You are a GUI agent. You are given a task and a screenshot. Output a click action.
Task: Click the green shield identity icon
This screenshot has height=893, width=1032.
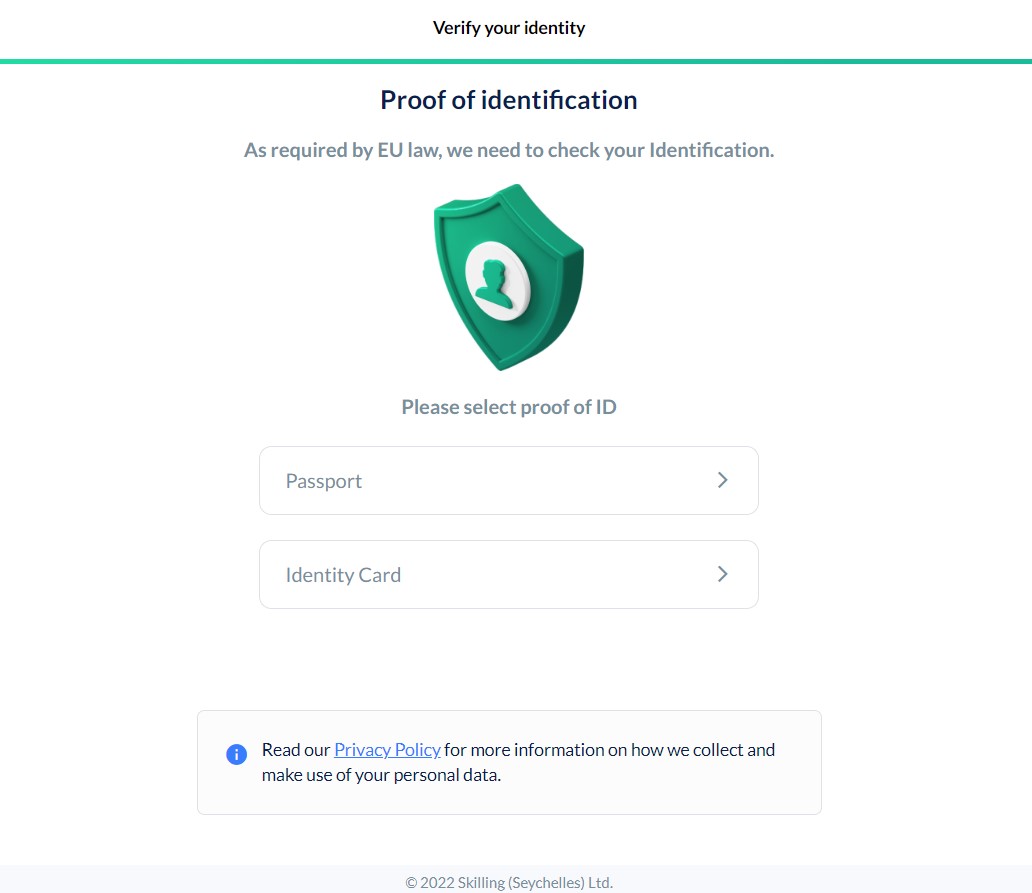[x=509, y=277]
